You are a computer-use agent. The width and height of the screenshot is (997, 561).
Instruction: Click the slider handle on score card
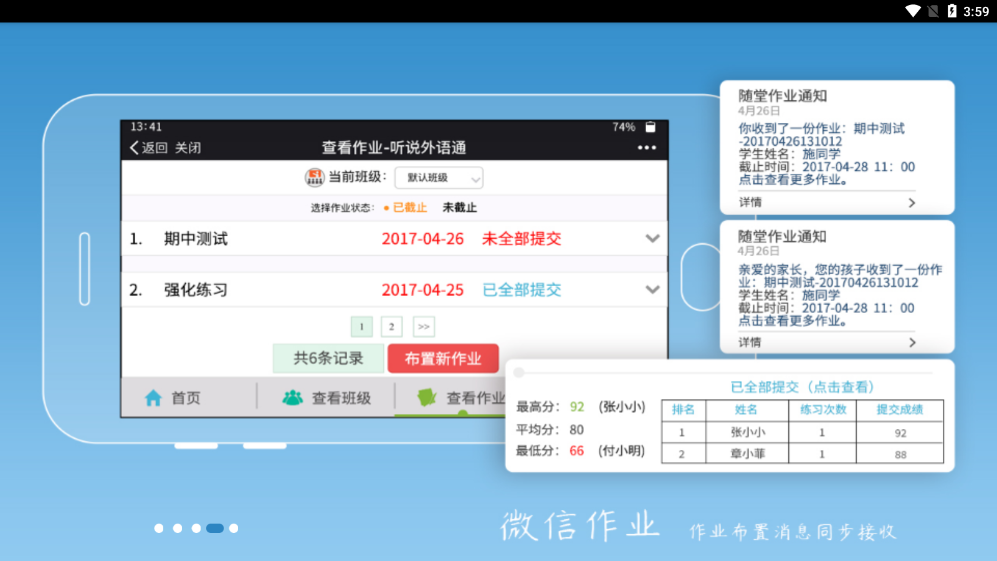pyautogui.click(x=518, y=373)
